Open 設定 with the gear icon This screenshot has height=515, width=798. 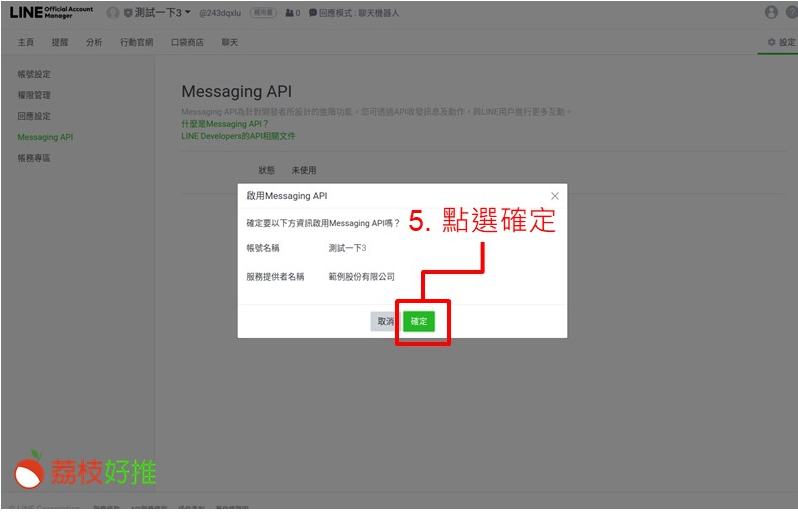(780, 42)
